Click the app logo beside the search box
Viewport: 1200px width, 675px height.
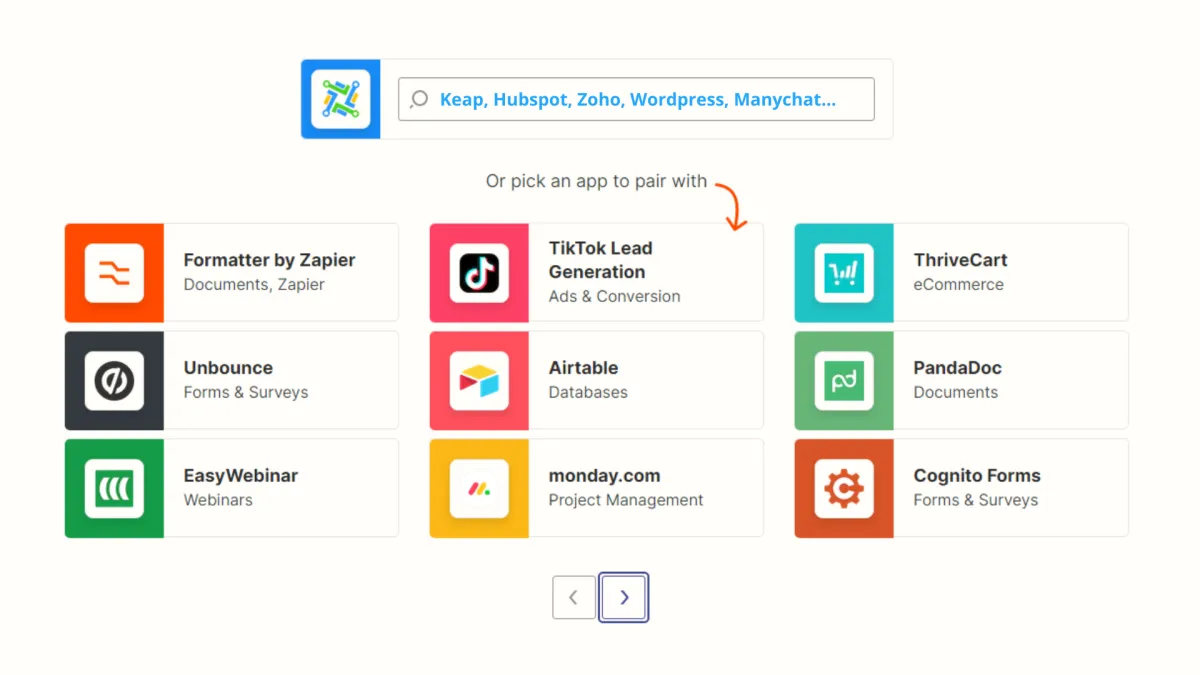340,99
